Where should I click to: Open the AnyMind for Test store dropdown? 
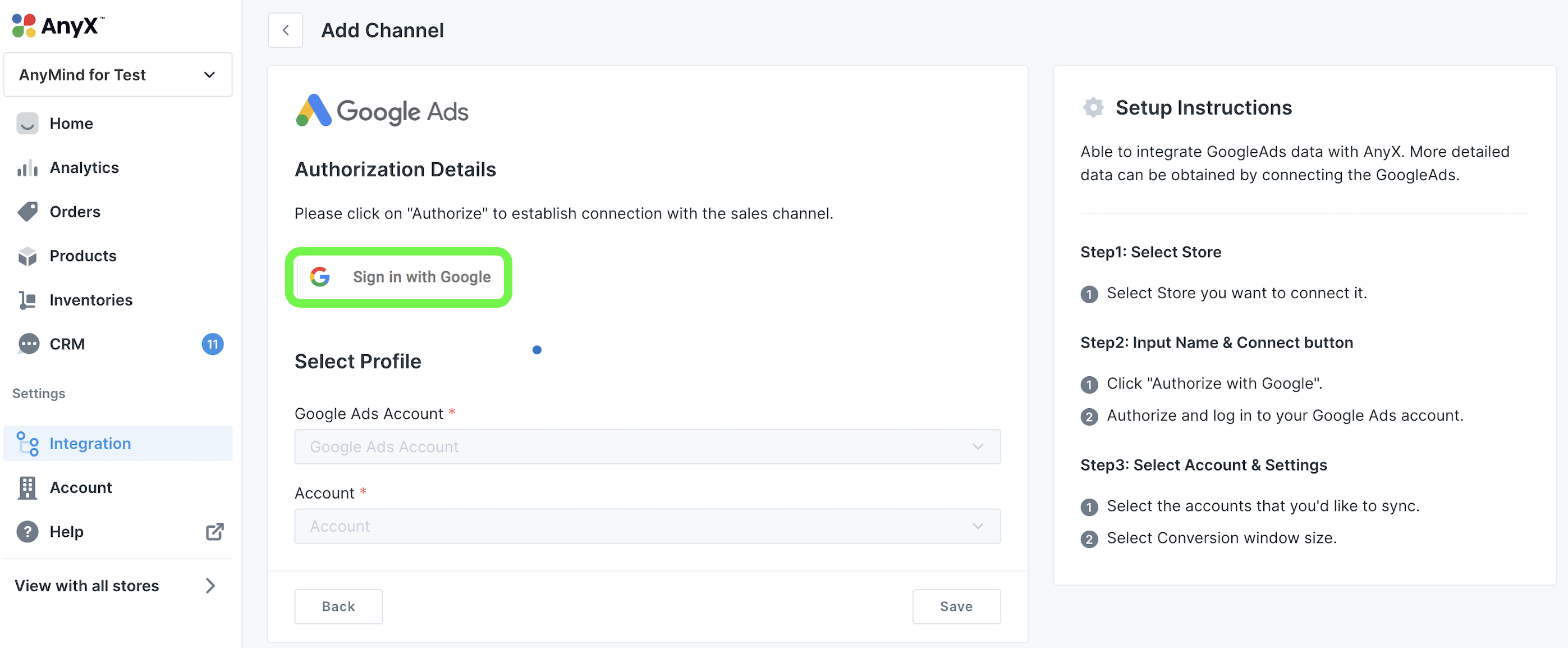point(118,75)
